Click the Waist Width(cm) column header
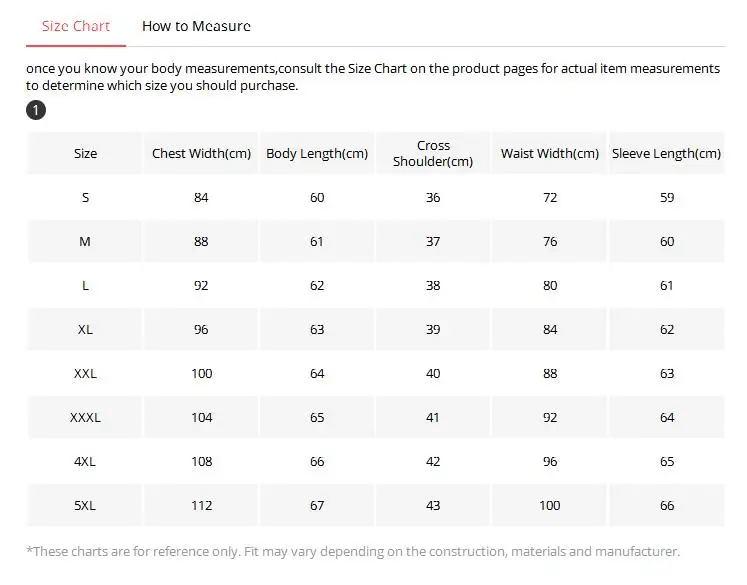The height and width of the screenshot is (585, 747). pyautogui.click(x=550, y=153)
